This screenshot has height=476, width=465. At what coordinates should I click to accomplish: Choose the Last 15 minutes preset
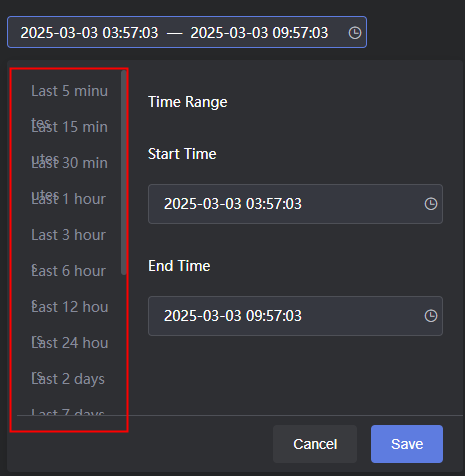(69, 127)
